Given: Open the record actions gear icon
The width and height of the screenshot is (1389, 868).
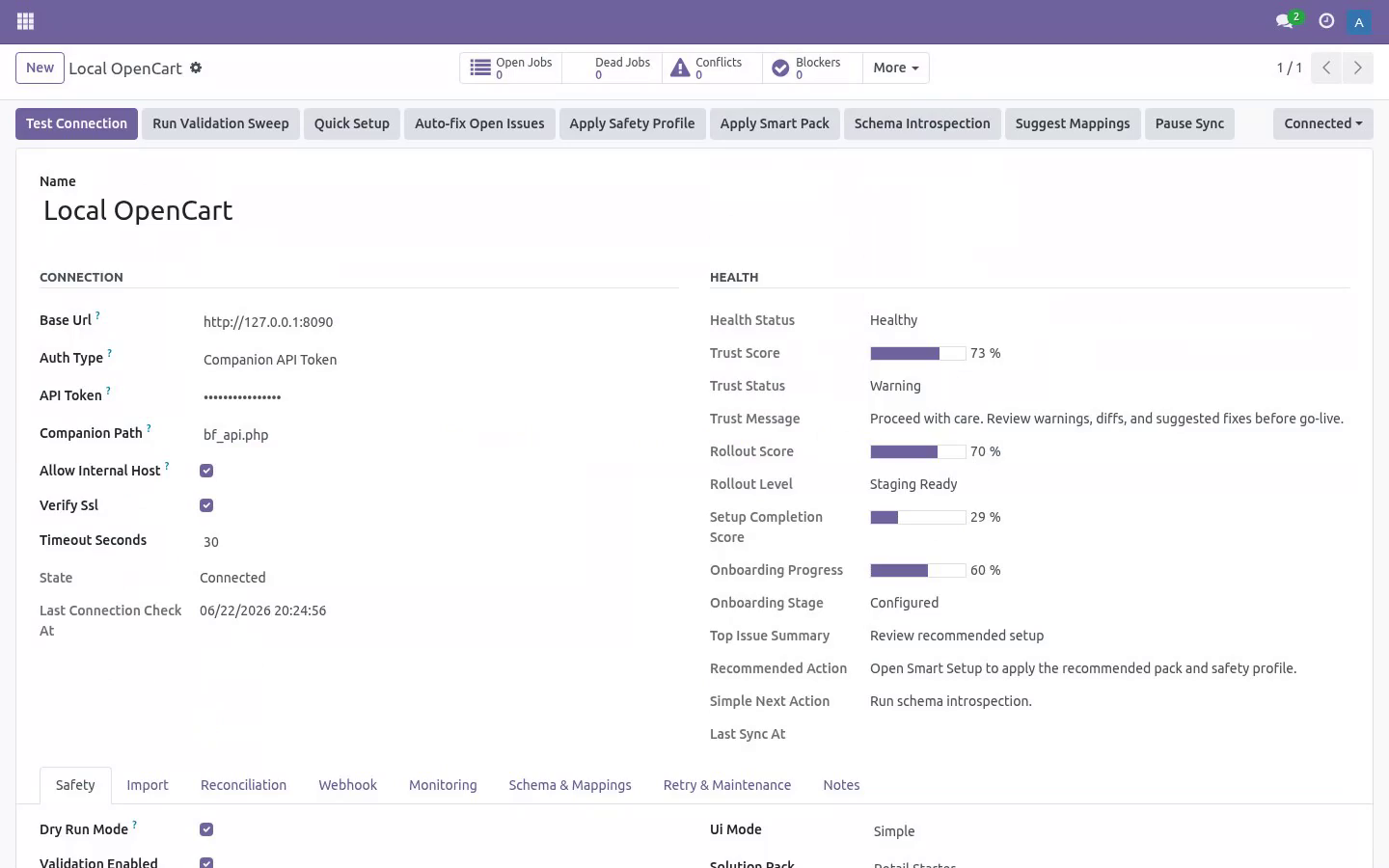Looking at the screenshot, I should [196, 68].
